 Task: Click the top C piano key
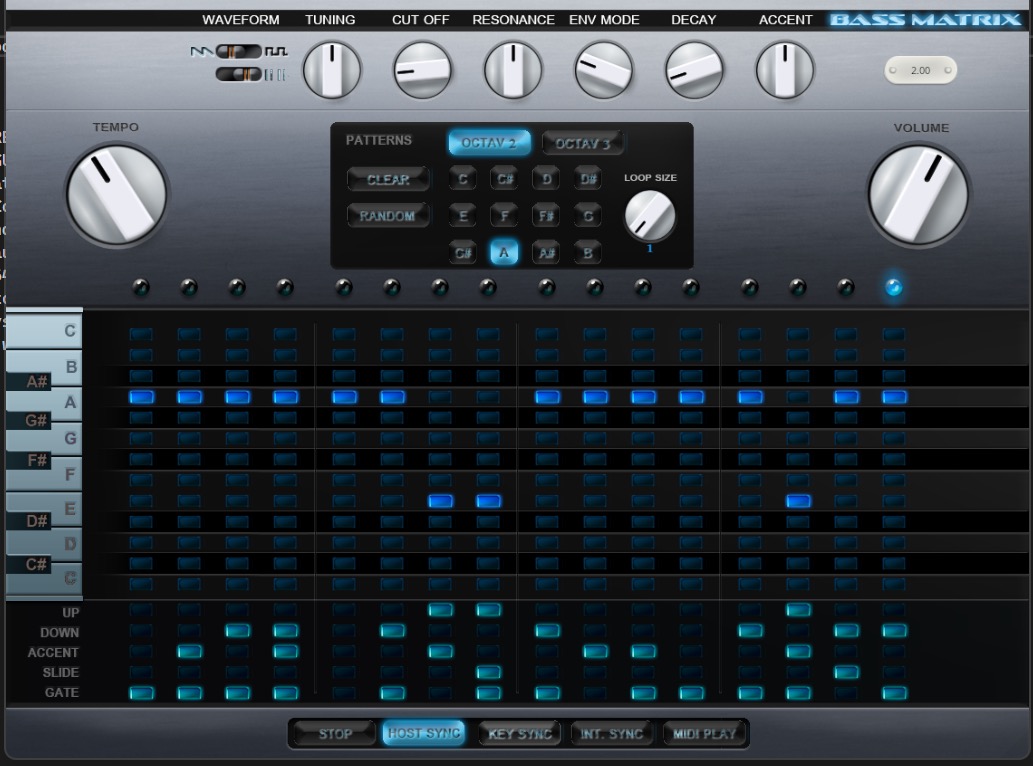point(44,330)
